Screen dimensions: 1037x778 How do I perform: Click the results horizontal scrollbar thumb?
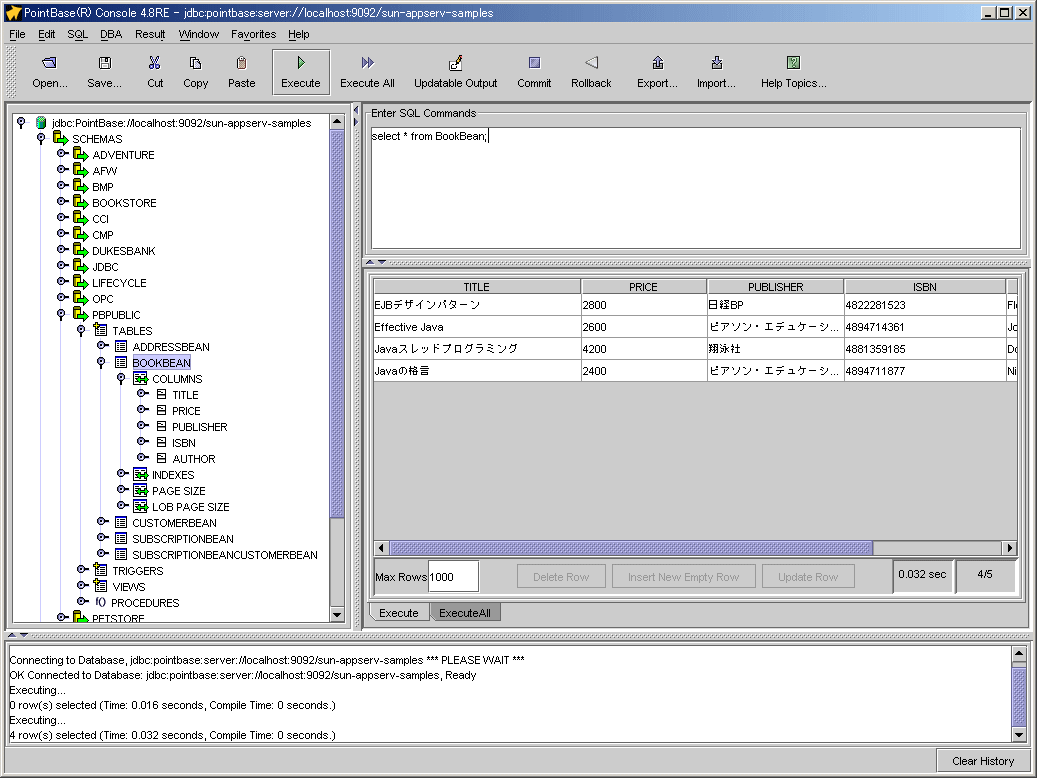pos(630,548)
